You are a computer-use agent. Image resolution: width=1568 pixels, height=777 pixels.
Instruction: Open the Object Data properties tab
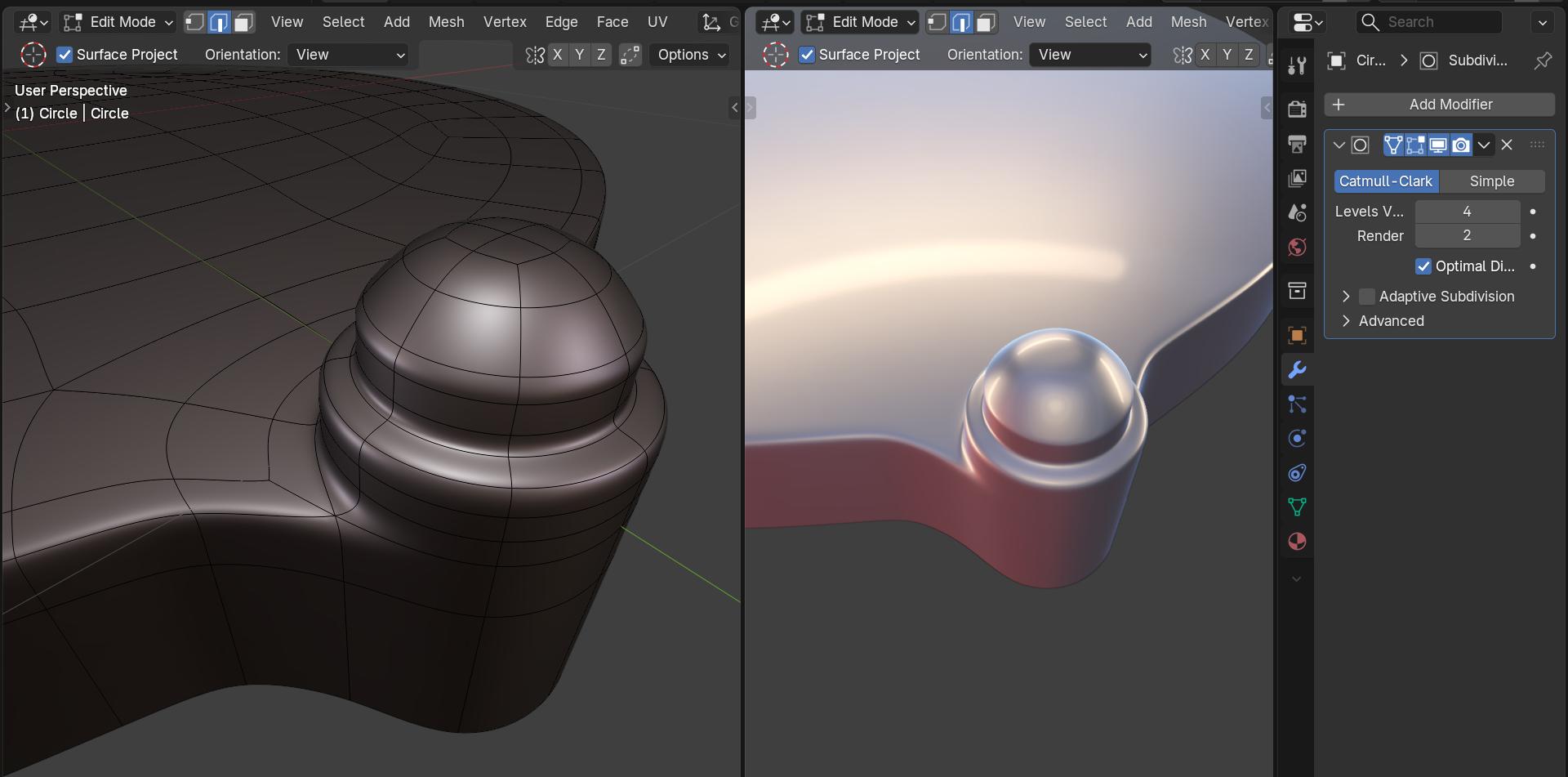point(1297,507)
